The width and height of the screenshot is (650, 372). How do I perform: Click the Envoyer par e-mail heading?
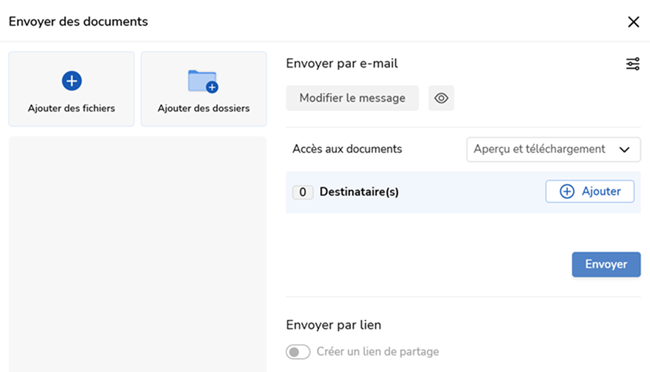tap(342, 63)
